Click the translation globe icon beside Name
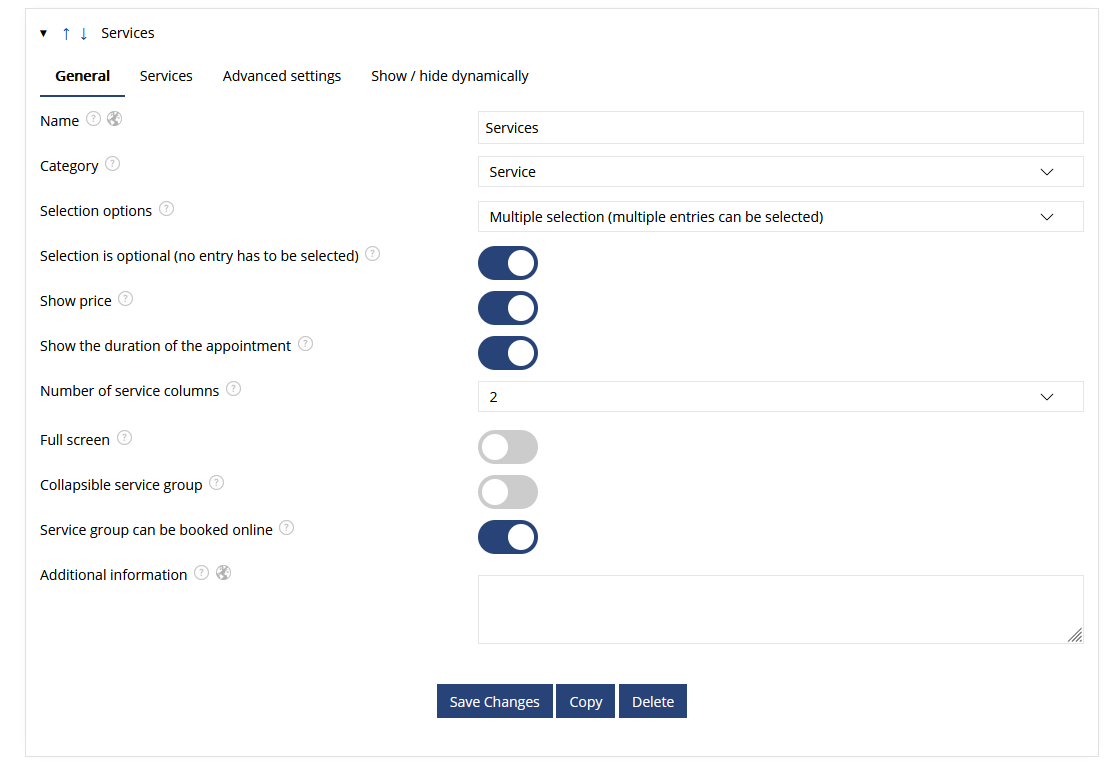 tap(114, 119)
